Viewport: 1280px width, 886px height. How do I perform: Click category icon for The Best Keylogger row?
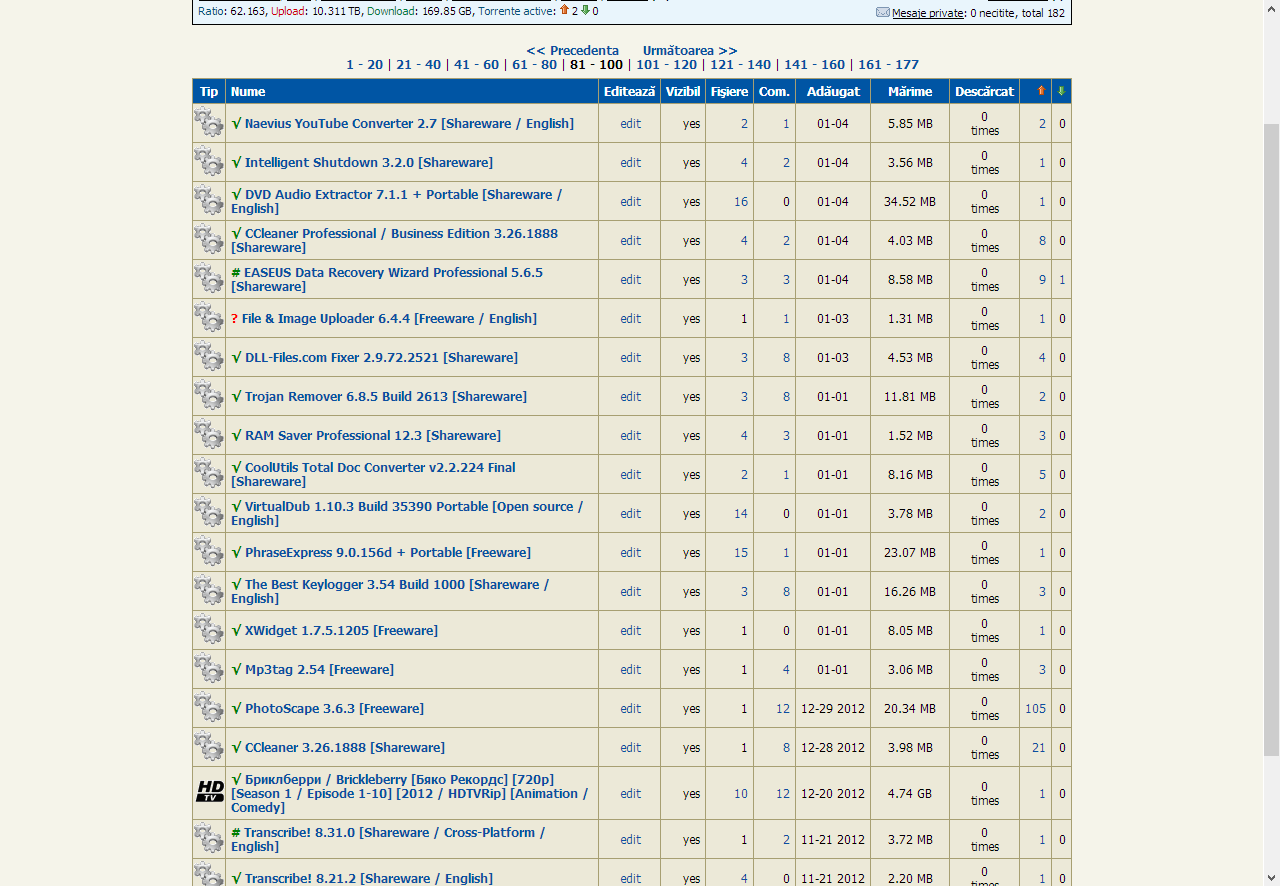pos(209,591)
